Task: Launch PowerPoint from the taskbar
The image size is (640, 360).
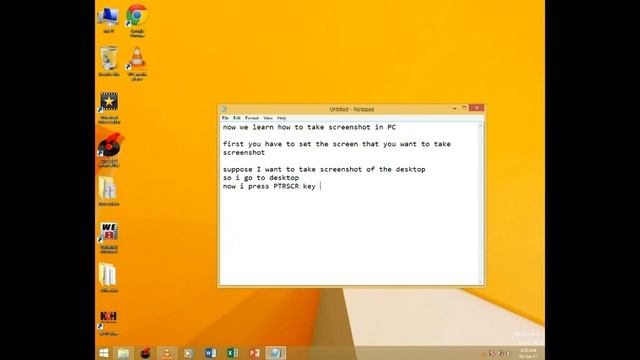Action: [x=254, y=353]
